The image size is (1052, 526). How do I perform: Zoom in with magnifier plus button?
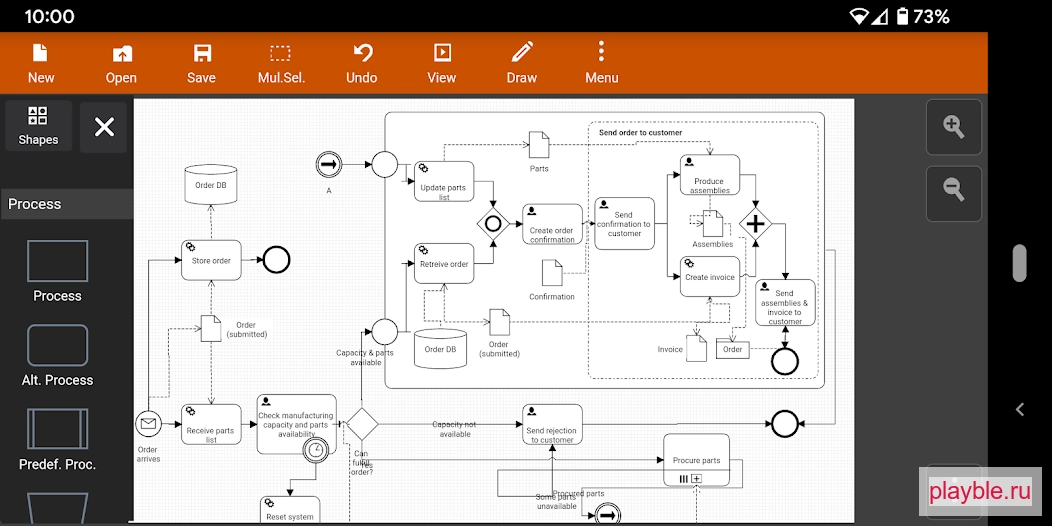953,127
